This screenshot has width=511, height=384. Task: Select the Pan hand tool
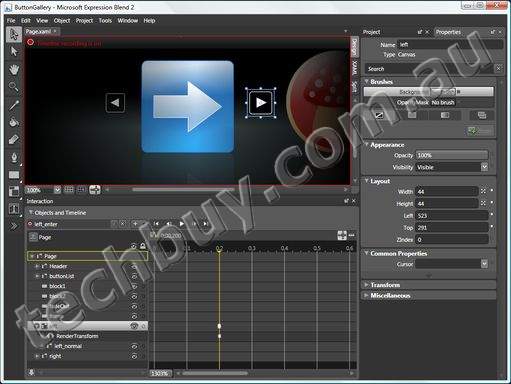tap(14, 70)
